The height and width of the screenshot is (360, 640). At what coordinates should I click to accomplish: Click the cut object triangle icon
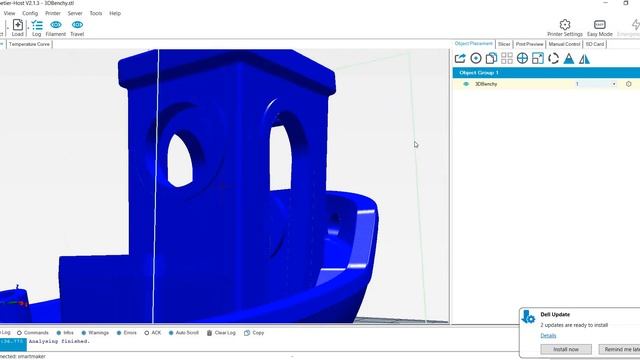569,58
